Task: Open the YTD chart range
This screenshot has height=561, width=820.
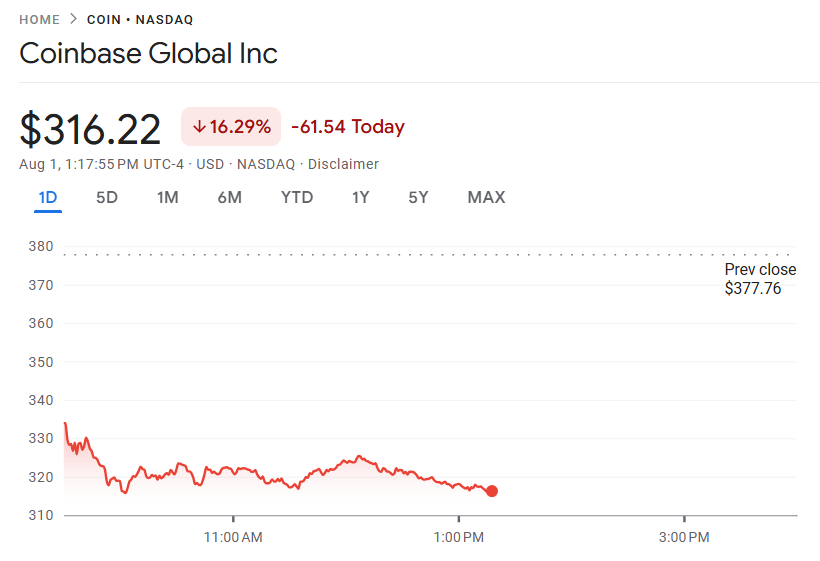Action: 297,197
